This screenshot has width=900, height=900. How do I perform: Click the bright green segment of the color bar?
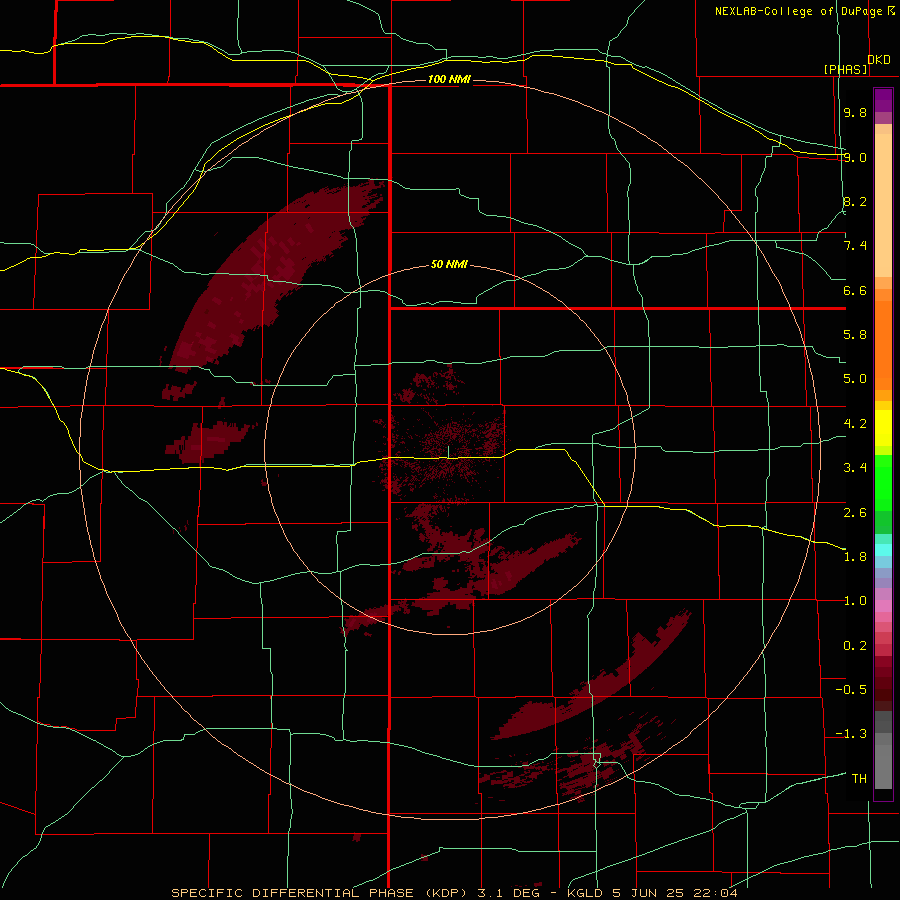click(883, 483)
